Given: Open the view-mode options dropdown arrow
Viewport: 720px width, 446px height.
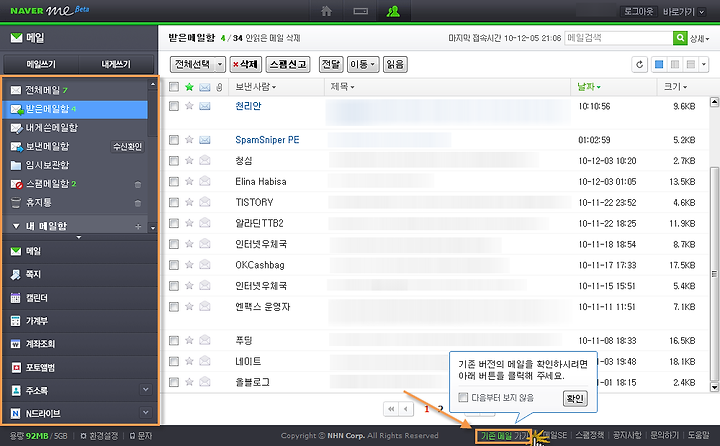Looking at the screenshot, I should tap(703, 64).
